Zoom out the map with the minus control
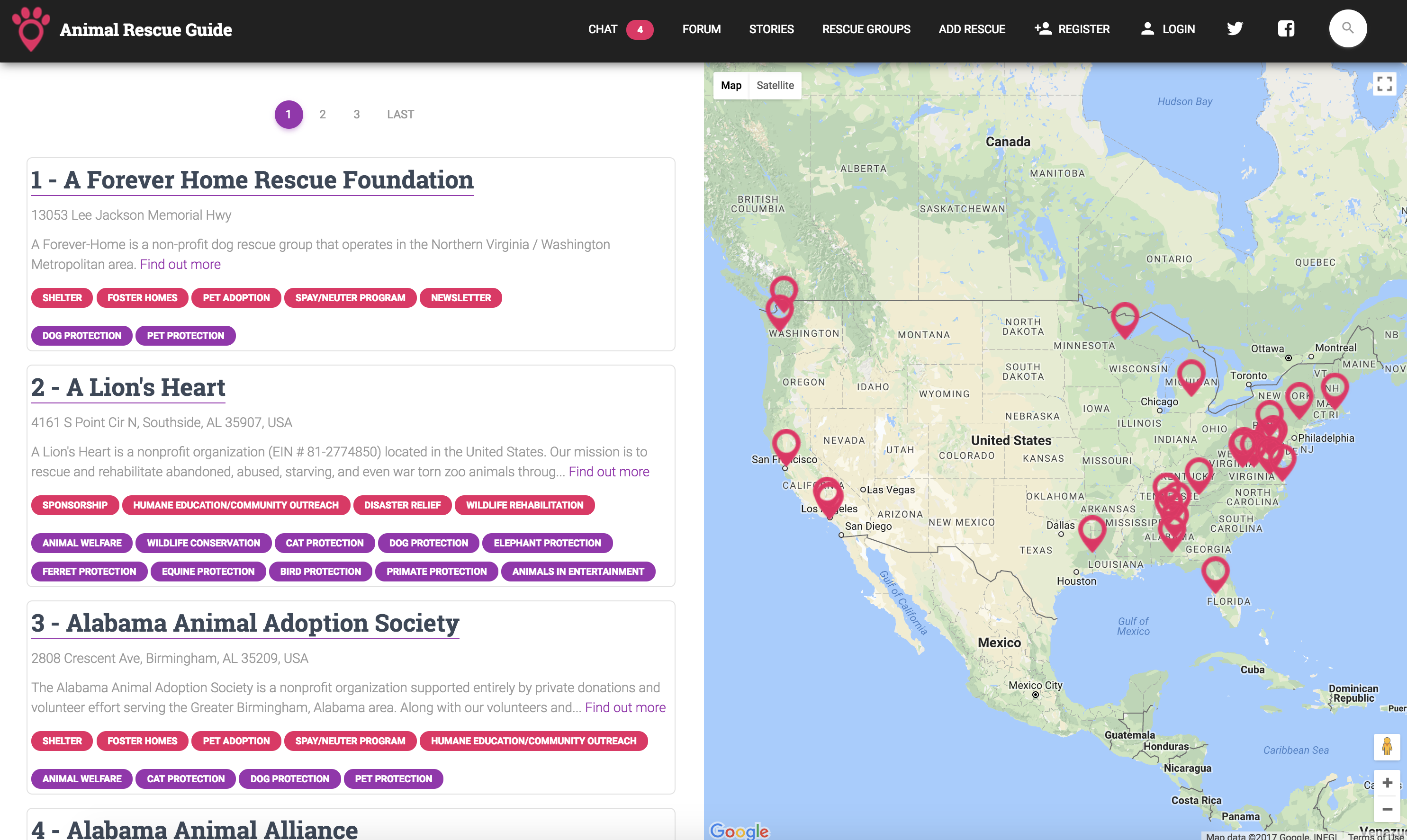Screen dimensions: 1407x840 click(x=1387, y=808)
